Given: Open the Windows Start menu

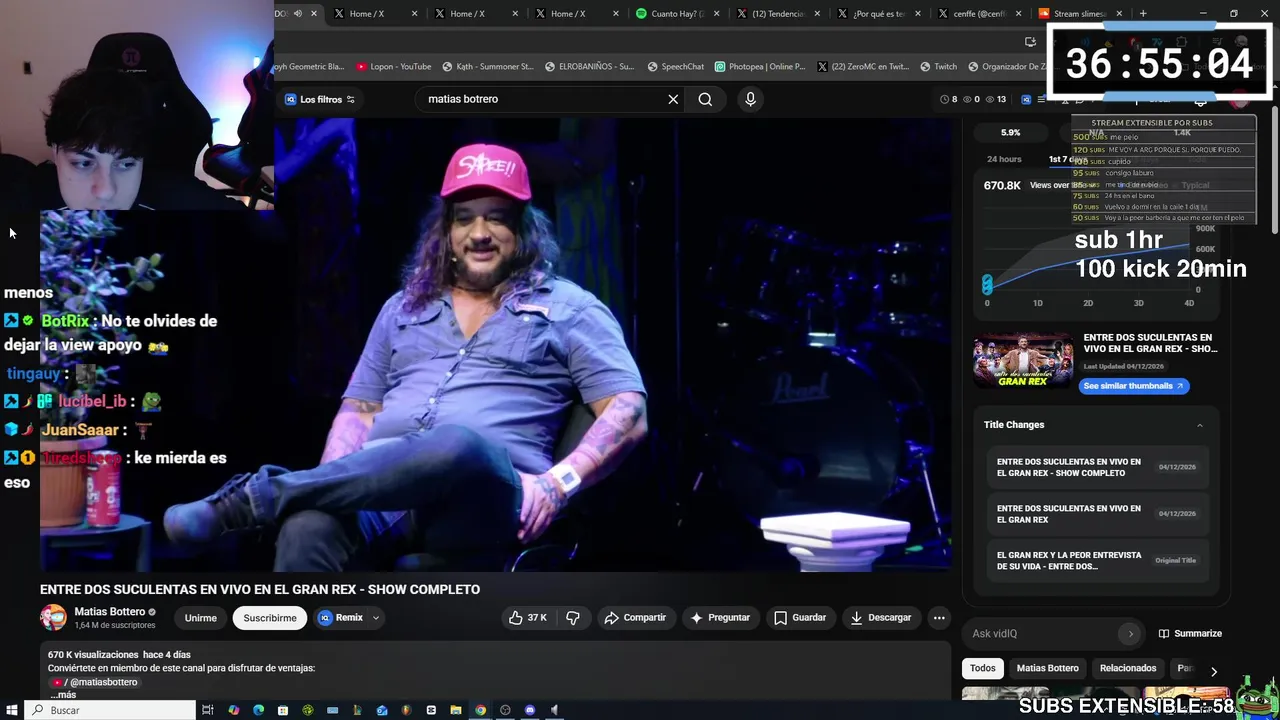Looking at the screenshot, I should point(12,710).
